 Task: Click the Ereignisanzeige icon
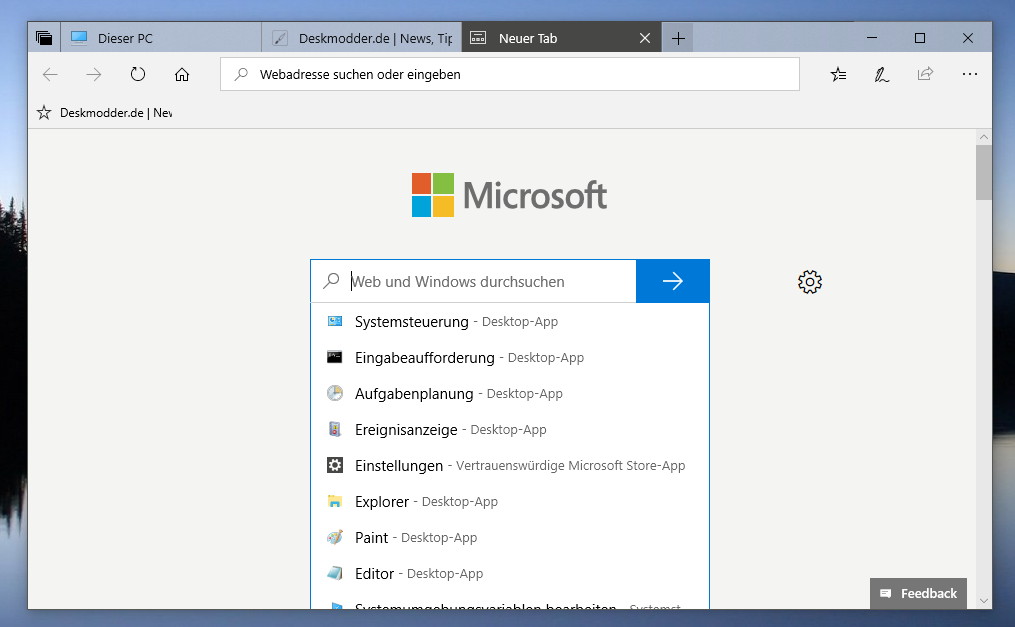(x=335, y=429)
